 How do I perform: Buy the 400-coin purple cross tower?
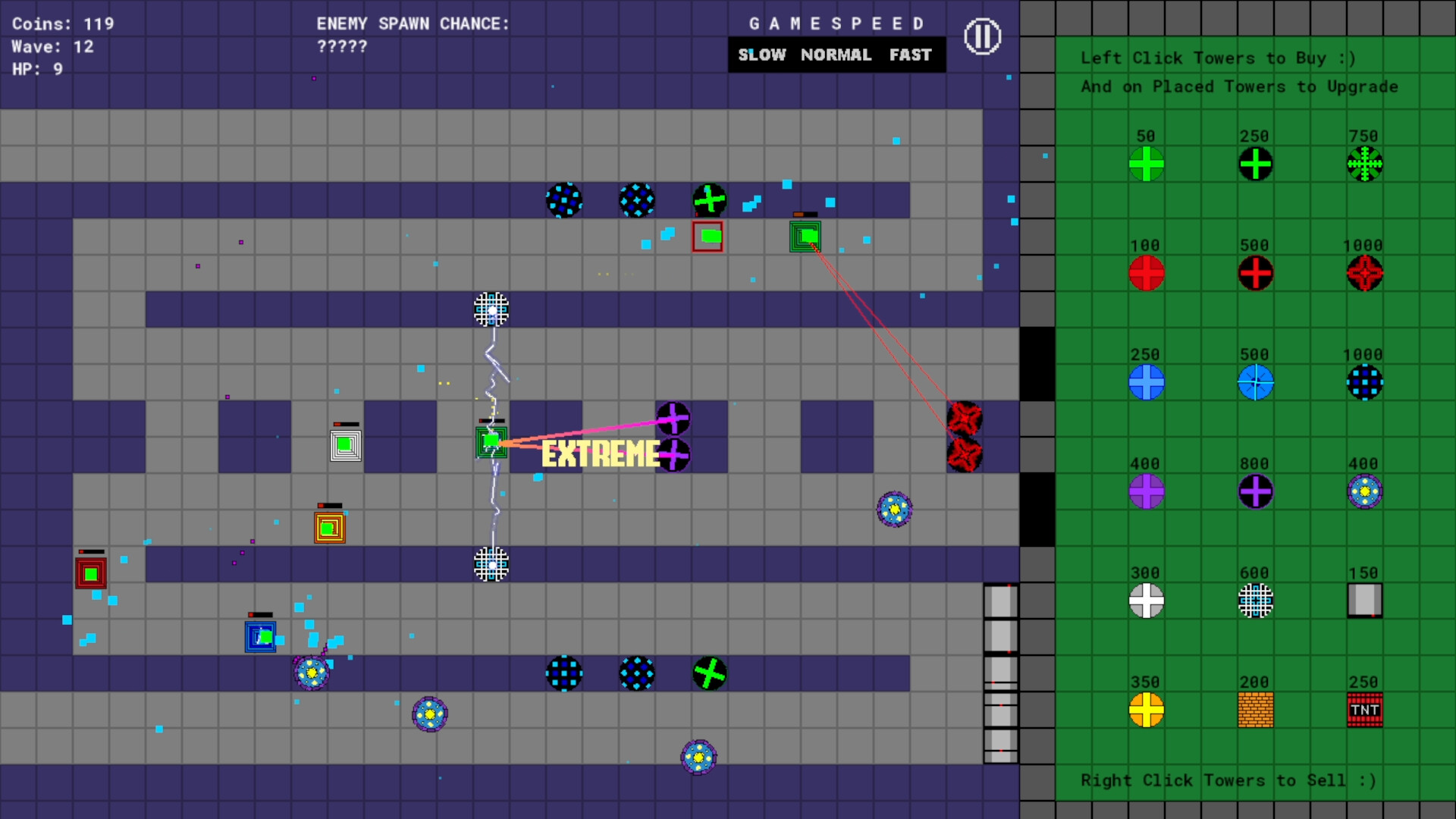(1146, 492)
